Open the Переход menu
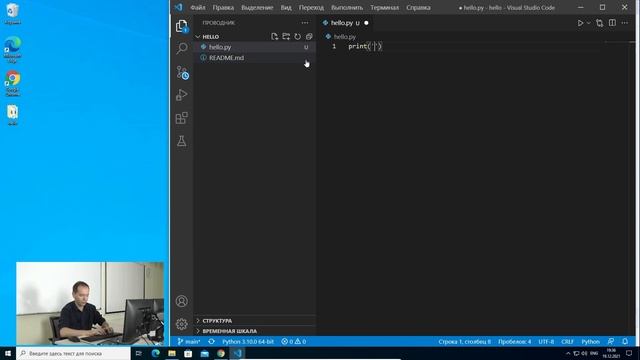Image resolution: width=640 pixels, height=360 pixels. [311, 7]
